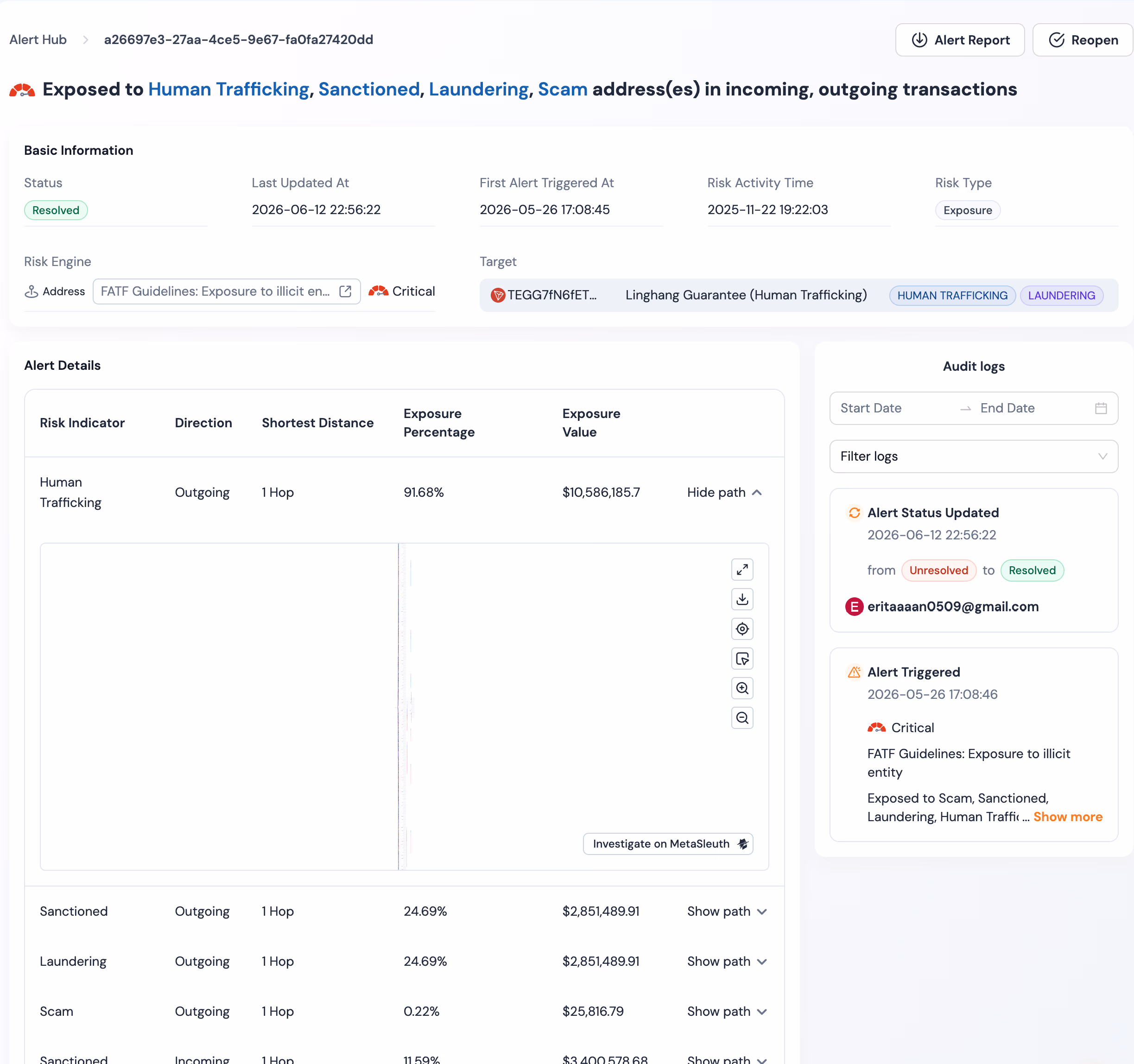Click the Critical gauge icon in audit log

click(x=876, y=728)
